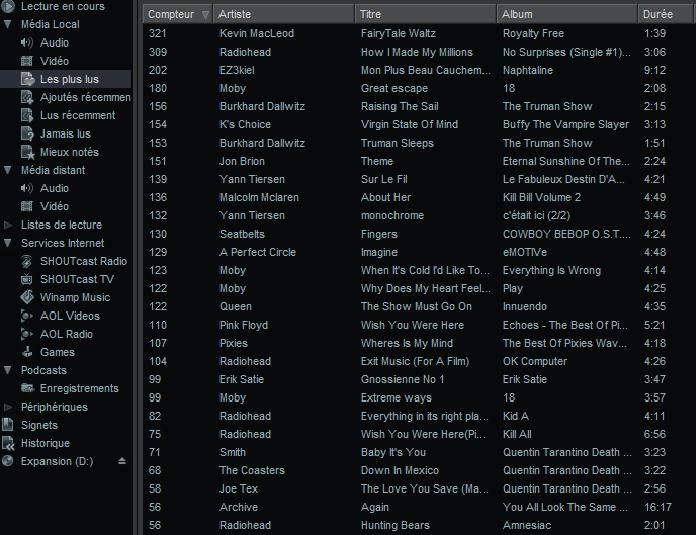The height and width of the screenshot is (535, 696).
Task: Click the Historique icon
Action: click(8, 443)
